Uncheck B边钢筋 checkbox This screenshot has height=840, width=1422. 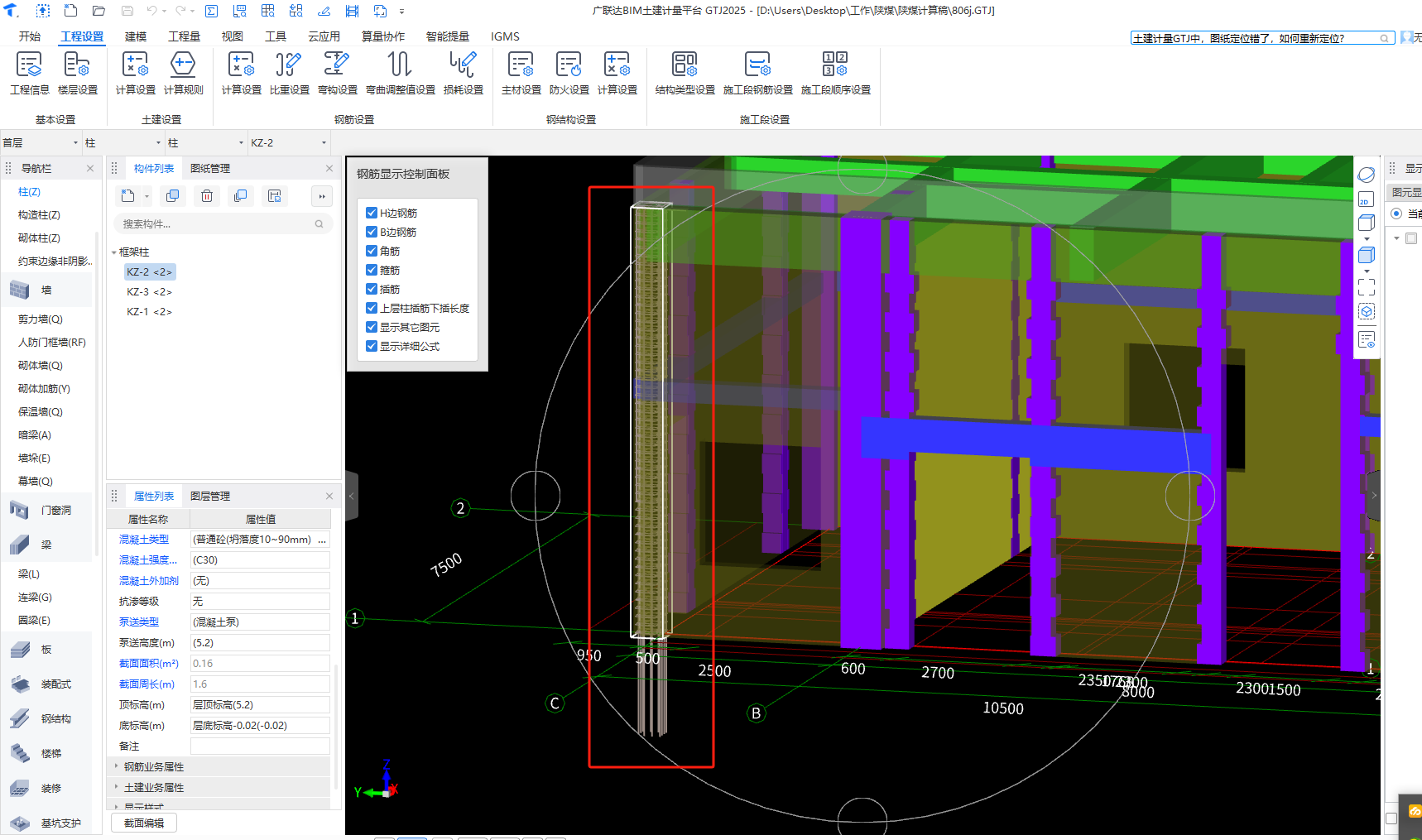click(x=372, y=232)
